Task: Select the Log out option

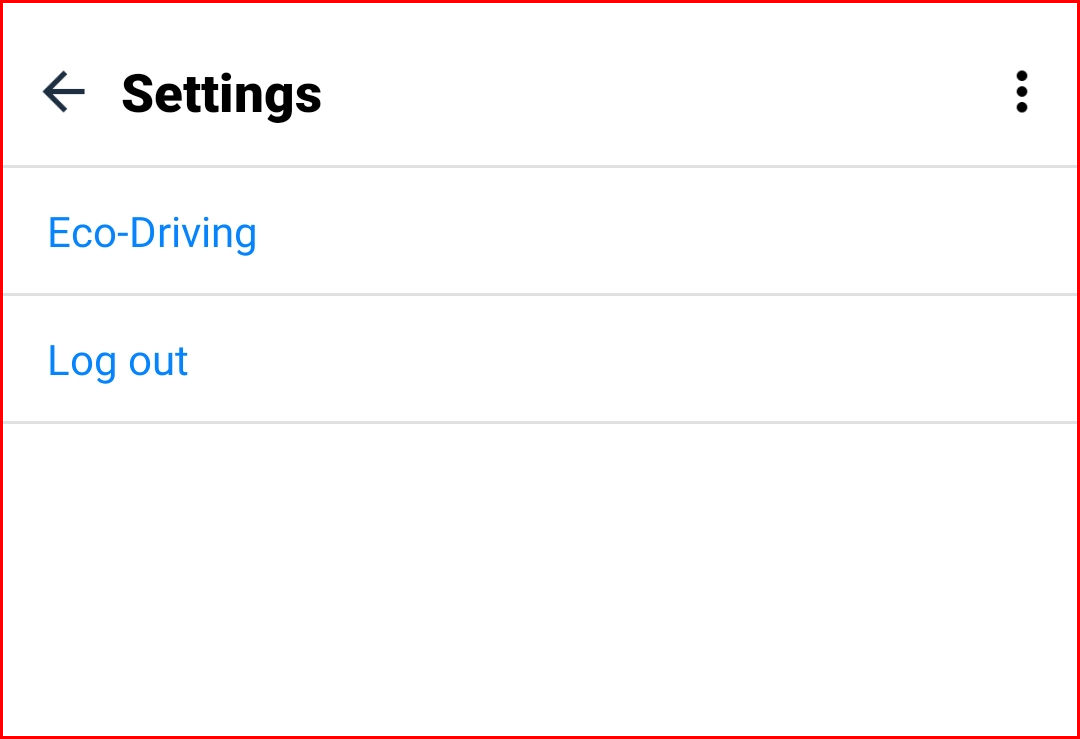Action: click(x=540, y=359)
